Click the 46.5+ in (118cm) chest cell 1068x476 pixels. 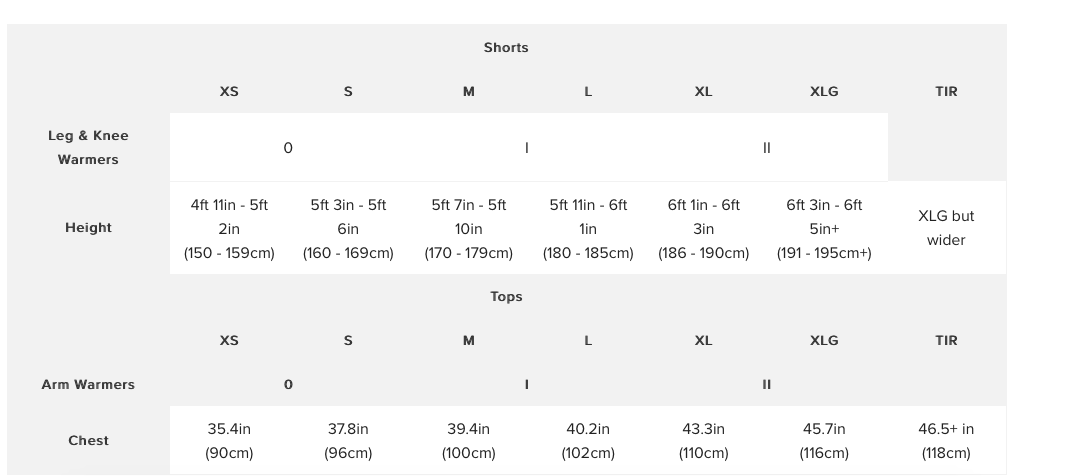(946, 441)
